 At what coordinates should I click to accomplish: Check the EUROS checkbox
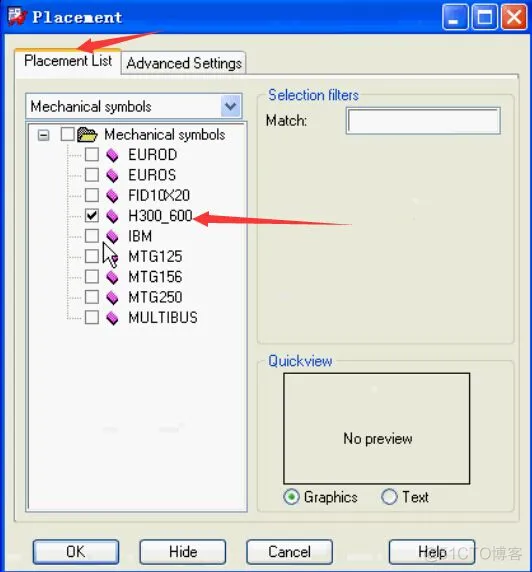92,175
